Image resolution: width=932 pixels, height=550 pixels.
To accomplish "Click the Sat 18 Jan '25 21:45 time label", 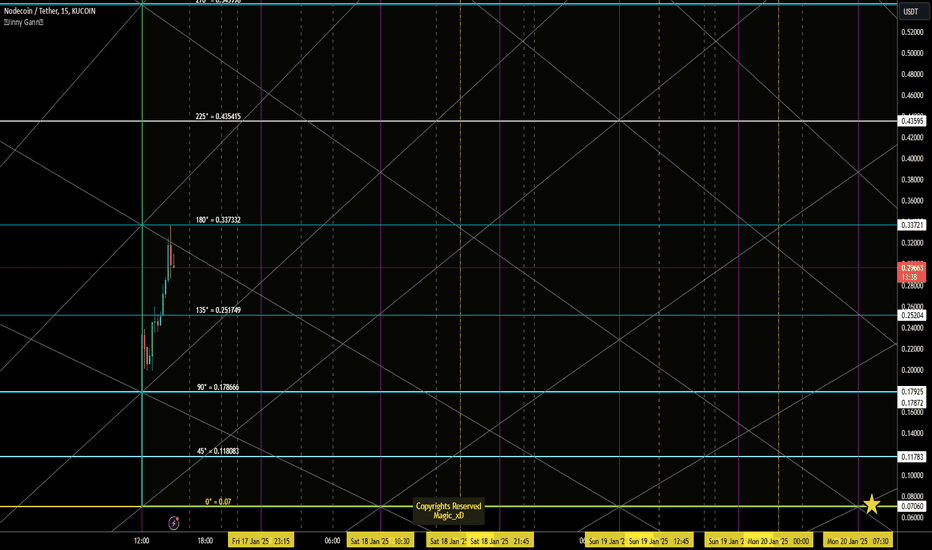I will click(x=499, y=540).
